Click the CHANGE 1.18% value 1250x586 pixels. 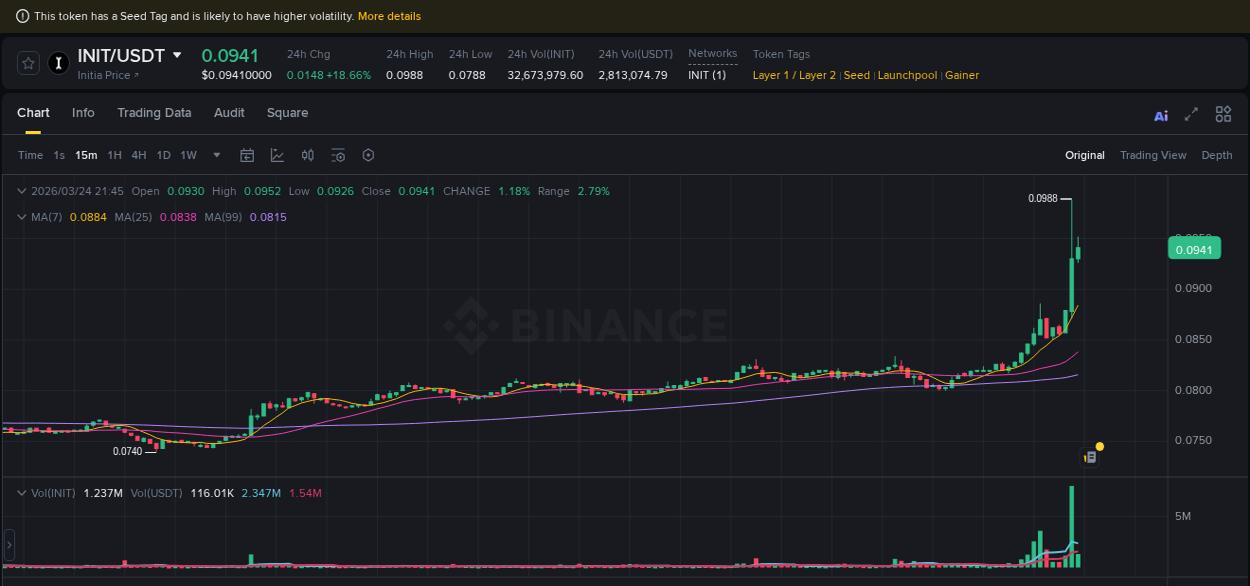pos(514,191)
